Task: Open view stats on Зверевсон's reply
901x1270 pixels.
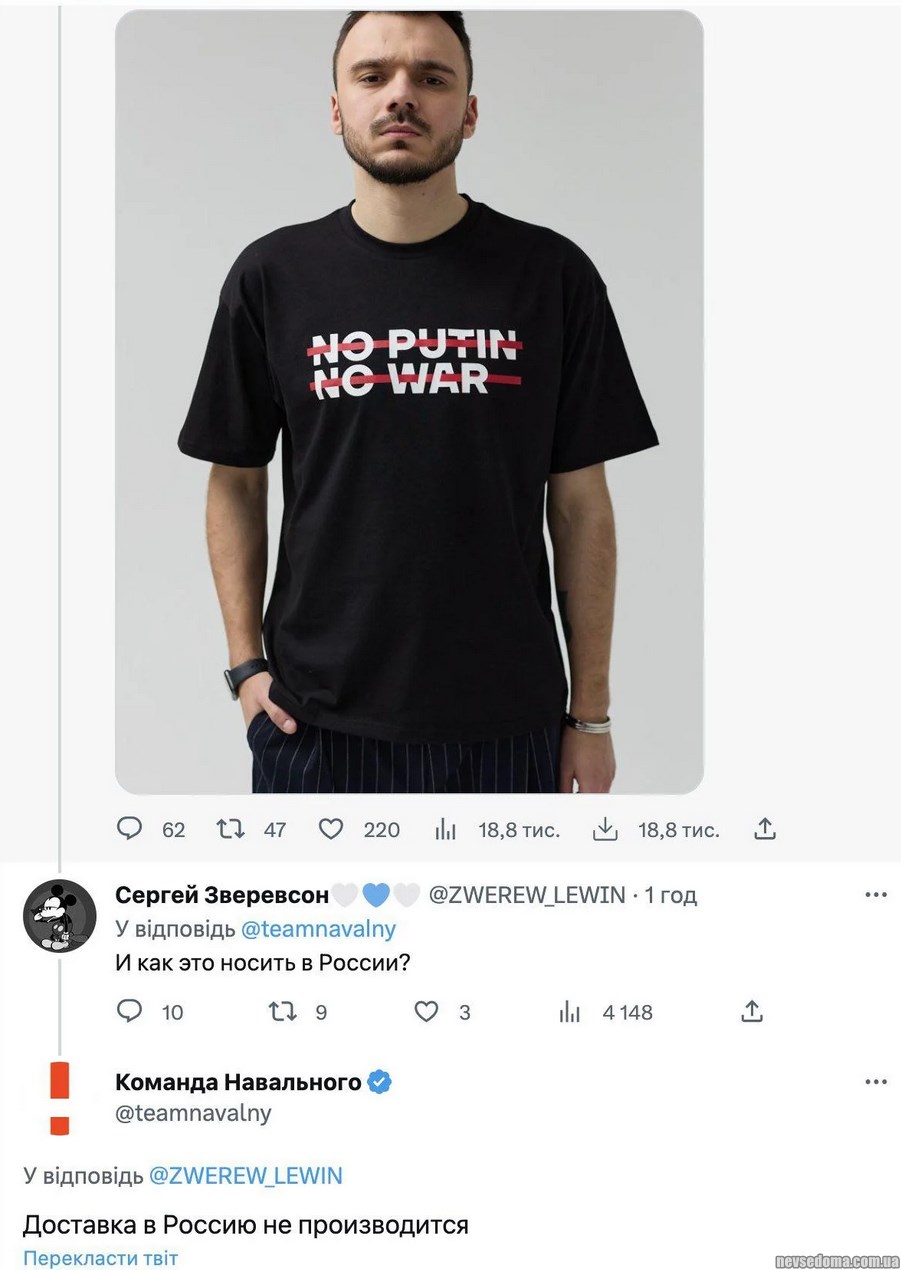Action: (x=570, y=1012)
